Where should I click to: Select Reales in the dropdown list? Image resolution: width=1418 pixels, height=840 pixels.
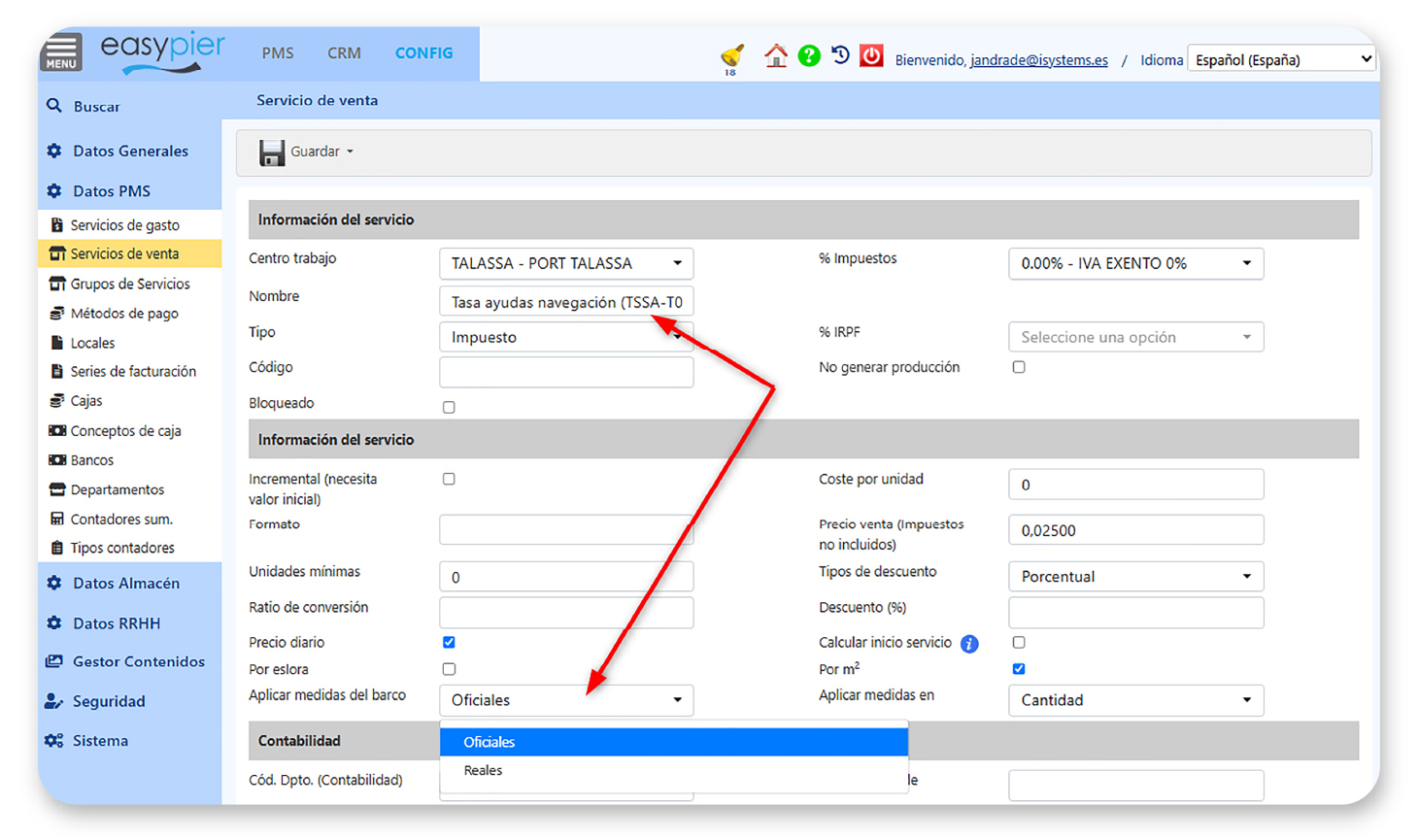674,770
